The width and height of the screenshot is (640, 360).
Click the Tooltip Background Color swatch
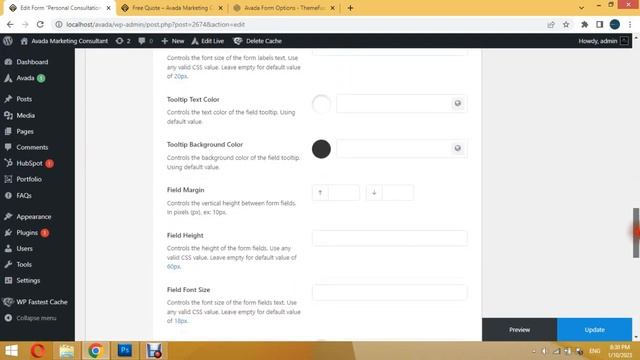pyautogui.click(x=321, y=149)
